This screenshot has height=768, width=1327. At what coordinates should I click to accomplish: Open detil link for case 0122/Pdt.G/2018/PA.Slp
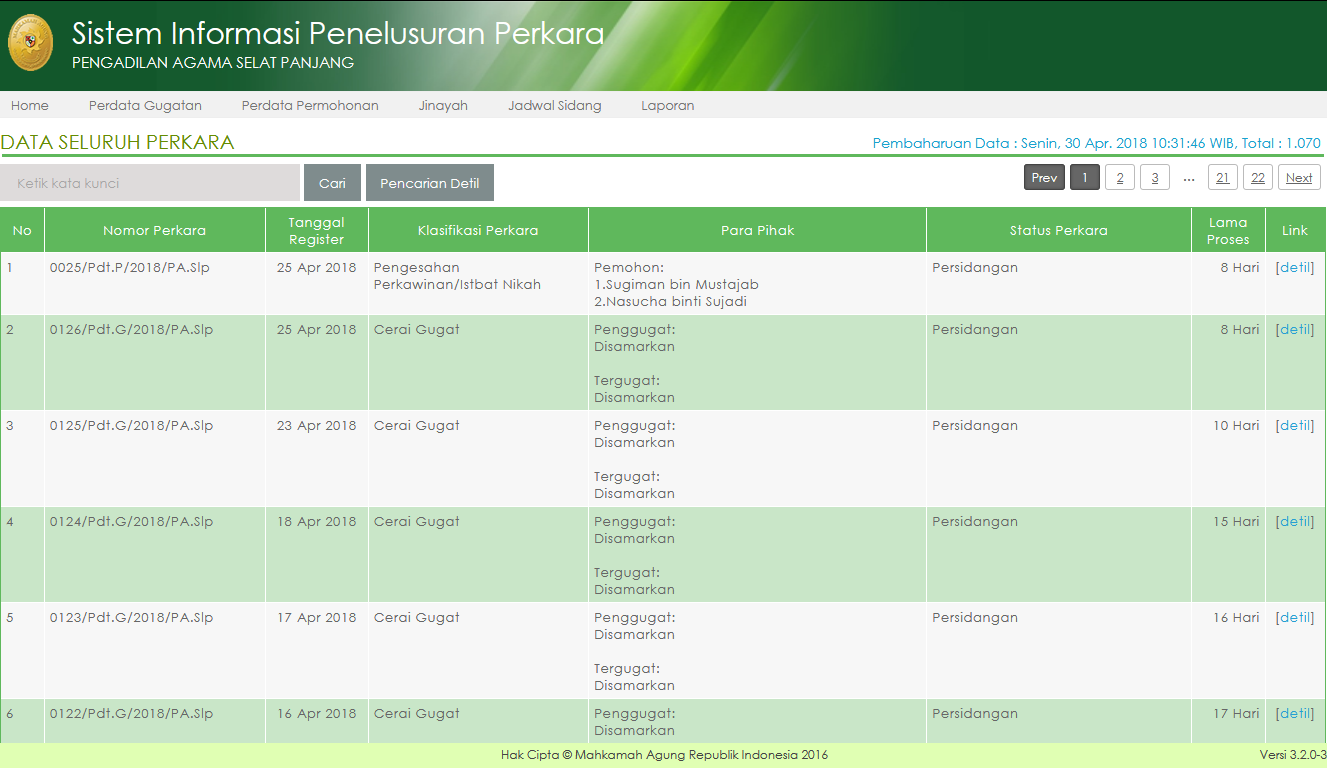[1295, 714]
